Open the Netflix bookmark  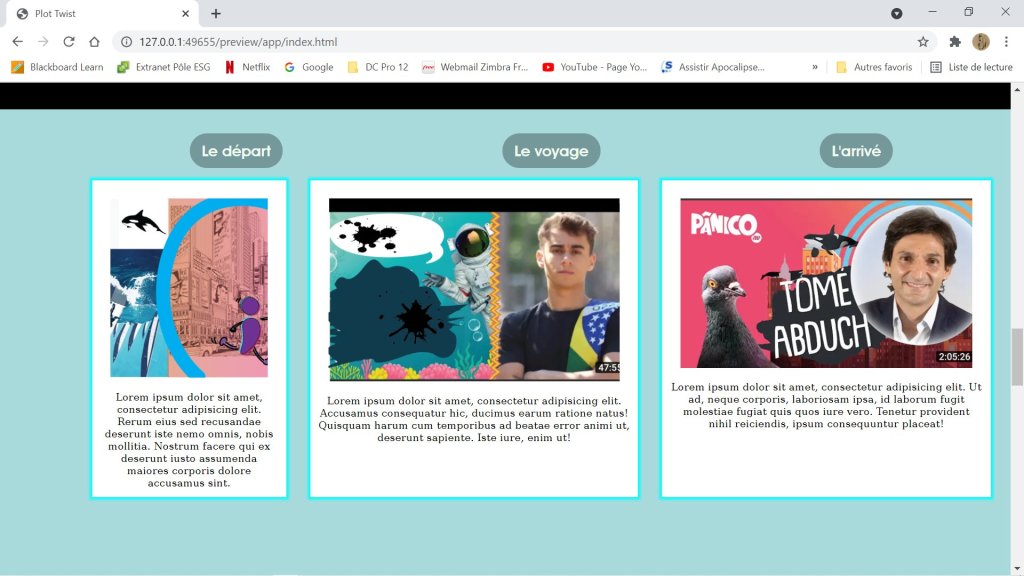pos(247,67)
